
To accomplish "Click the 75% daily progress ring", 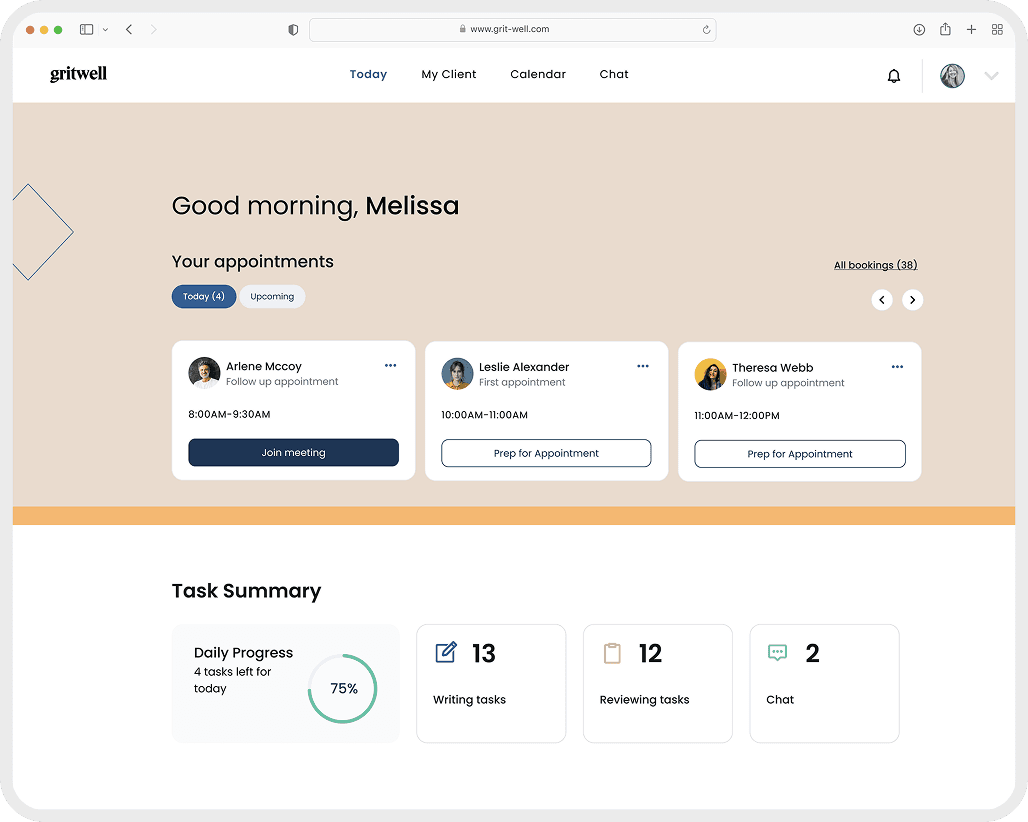I will tap(342, 688).
